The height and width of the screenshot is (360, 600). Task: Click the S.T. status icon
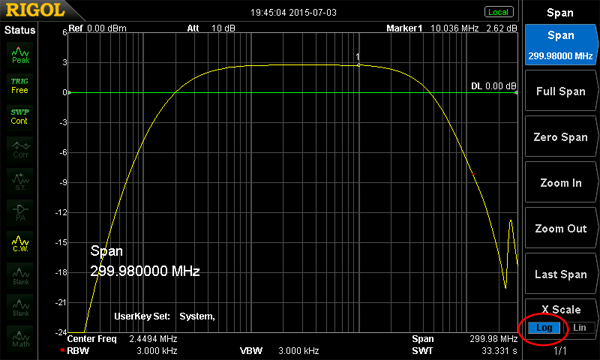(20, 181)
